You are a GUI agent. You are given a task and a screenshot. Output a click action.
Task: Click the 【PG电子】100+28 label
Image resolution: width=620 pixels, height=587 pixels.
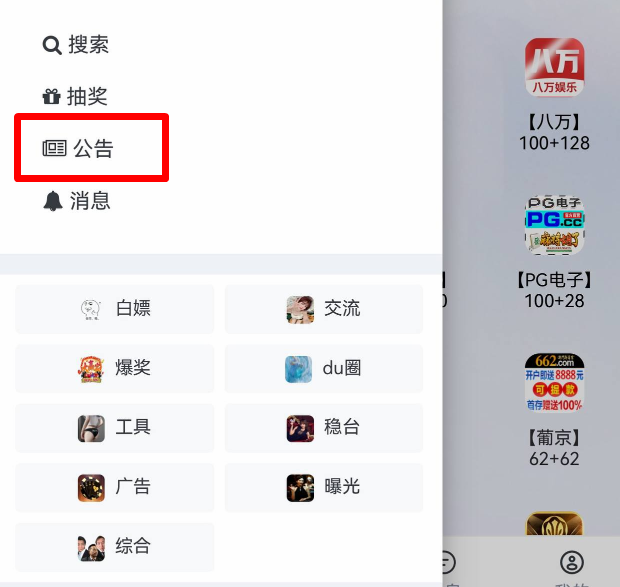click(554, 290)
